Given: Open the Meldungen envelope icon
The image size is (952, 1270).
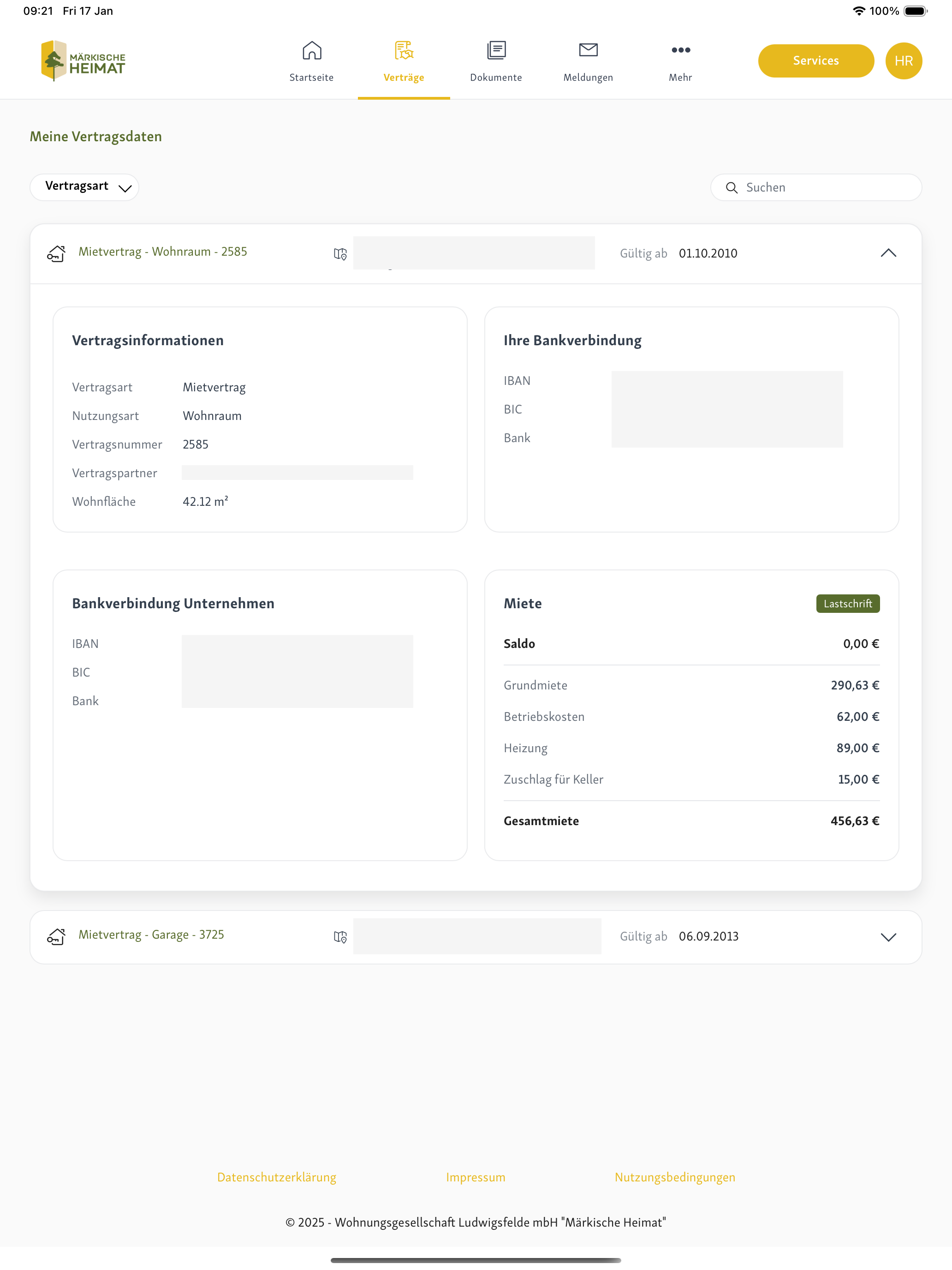Looking at the screenshot, I should [588, 50].
